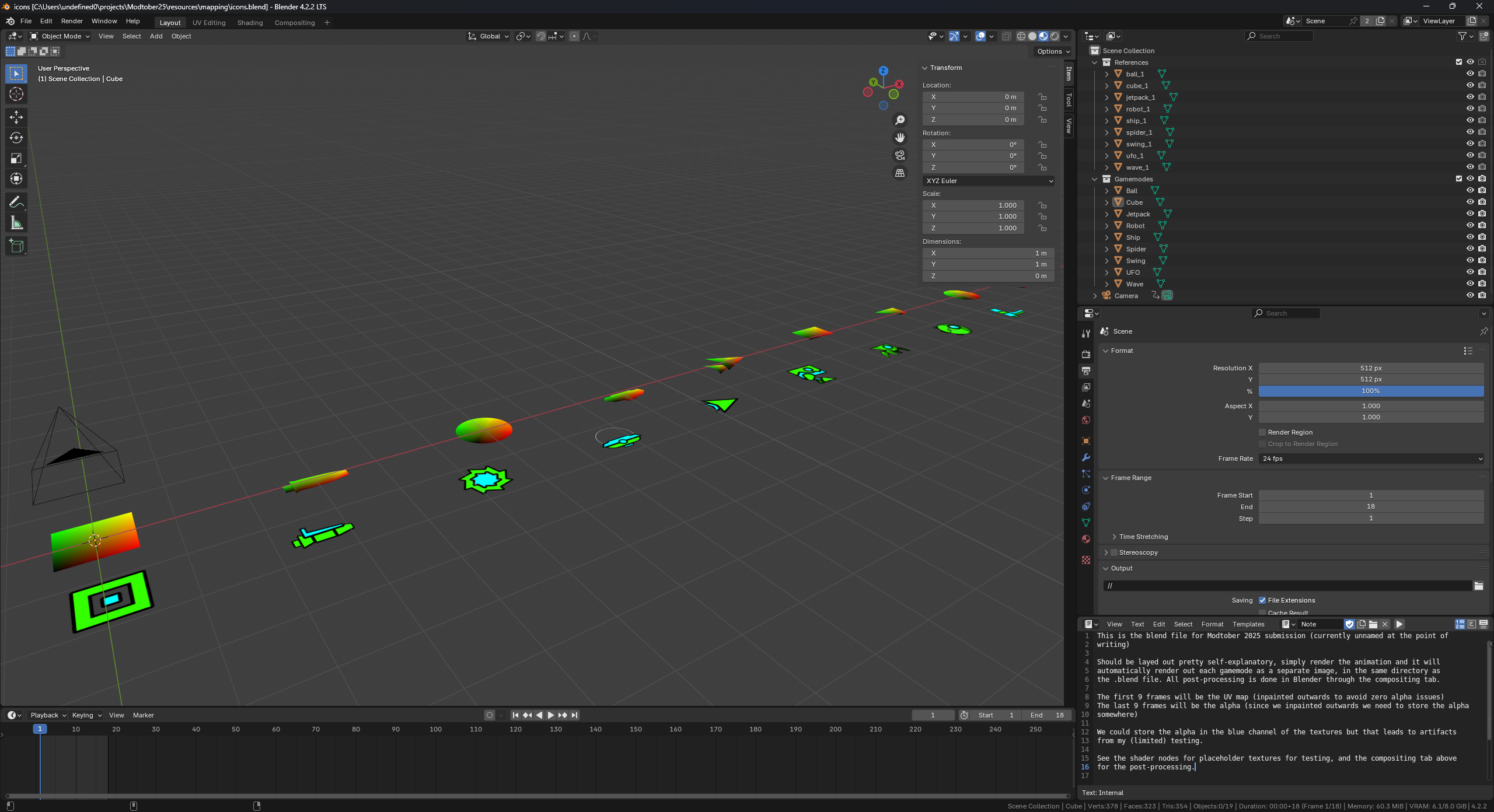Click the Options button in the viewport header
The height and width of the screenshot is (812, 1494).
click(1053, 51)
